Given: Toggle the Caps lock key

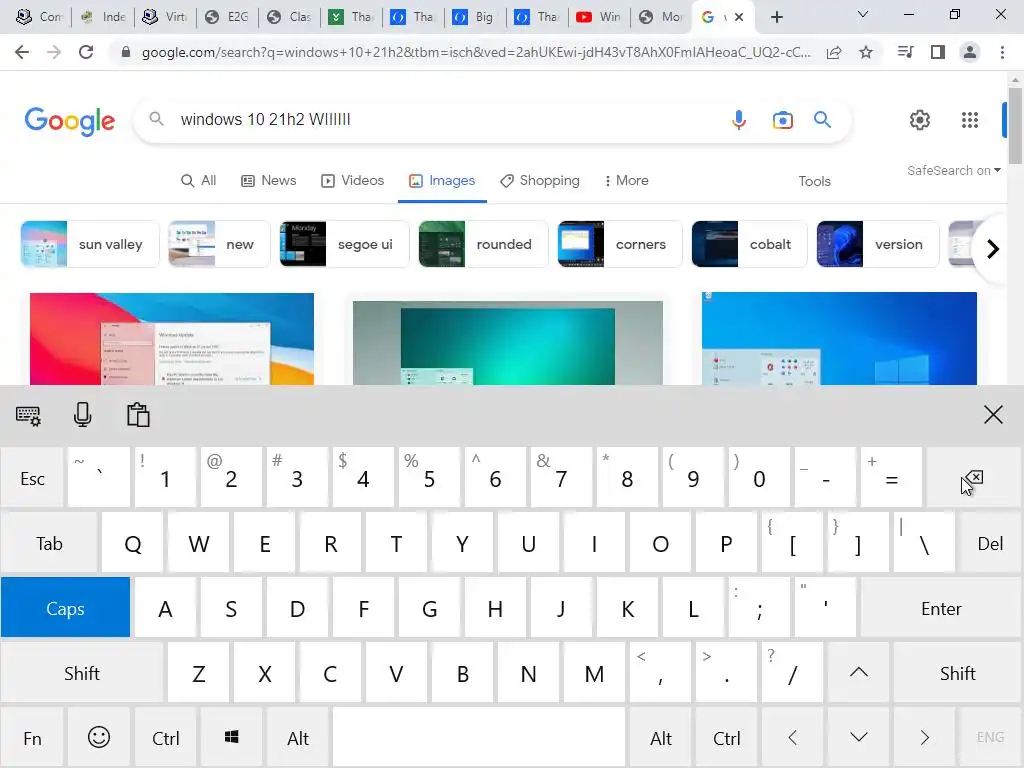Looking at the screenshot, I should click(x=65, y=608).
